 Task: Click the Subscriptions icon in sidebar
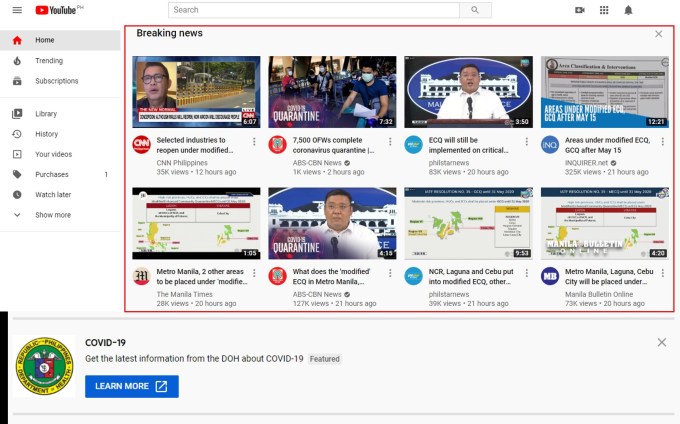click(17, 81)
